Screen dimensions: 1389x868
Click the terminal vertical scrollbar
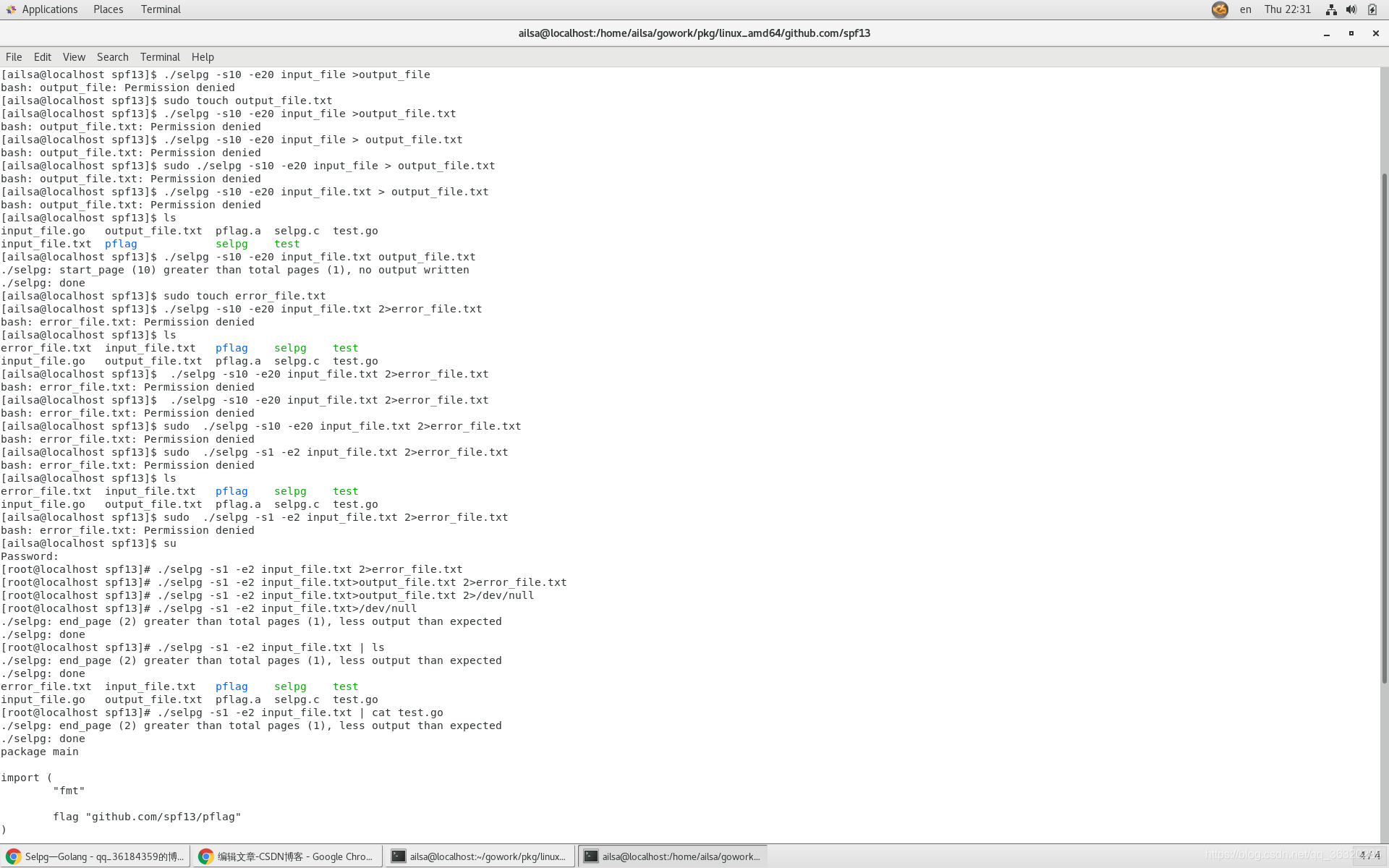1384,427
